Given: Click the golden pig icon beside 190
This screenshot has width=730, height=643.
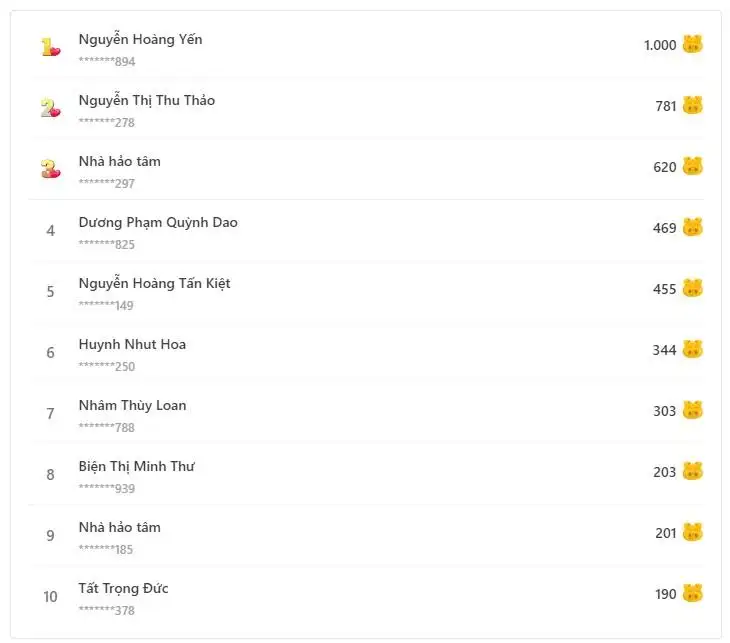Looking at the screenshot, I should [693, 593].
